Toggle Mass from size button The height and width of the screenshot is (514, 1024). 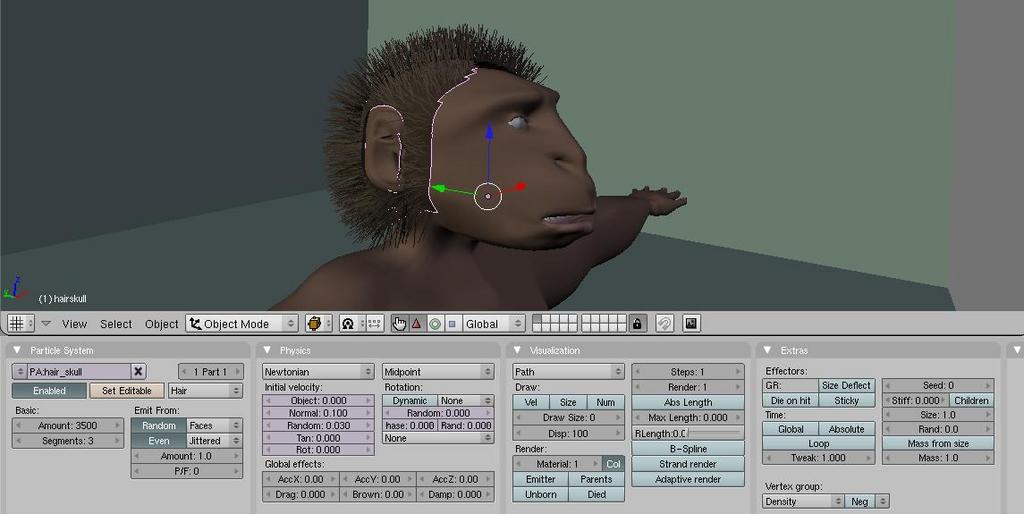938,443
